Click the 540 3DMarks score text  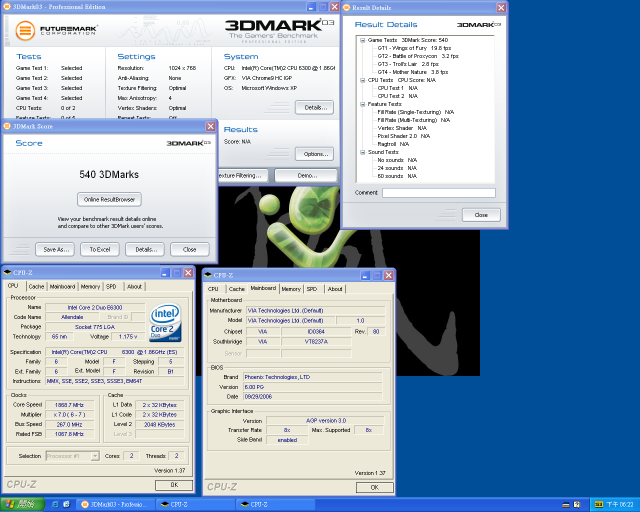(x=109, y=174)
